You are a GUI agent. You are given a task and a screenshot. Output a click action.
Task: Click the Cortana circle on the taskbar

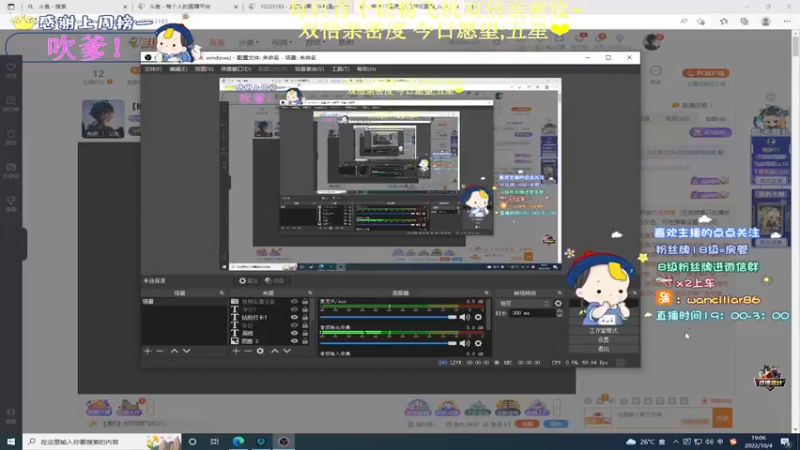coord(192,441)
